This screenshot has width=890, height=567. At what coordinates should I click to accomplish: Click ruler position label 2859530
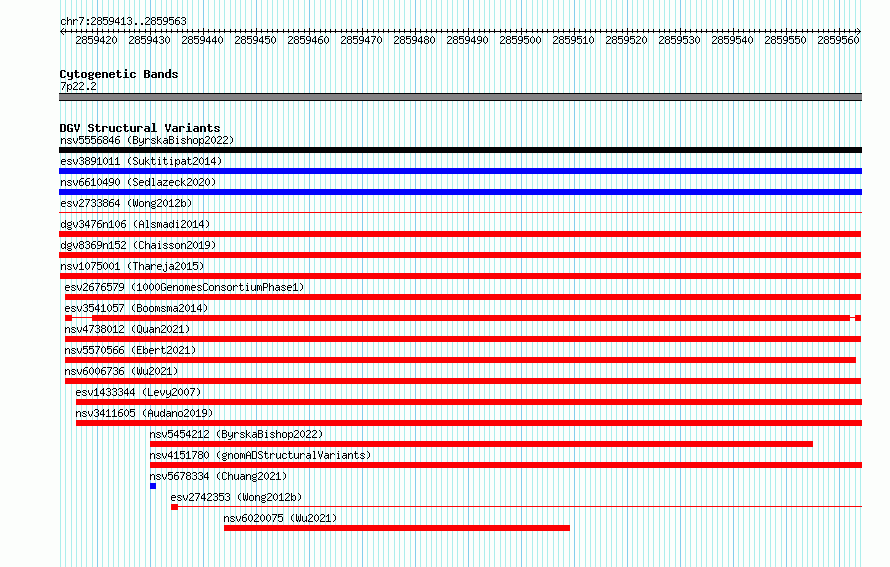tap(679, 40)
